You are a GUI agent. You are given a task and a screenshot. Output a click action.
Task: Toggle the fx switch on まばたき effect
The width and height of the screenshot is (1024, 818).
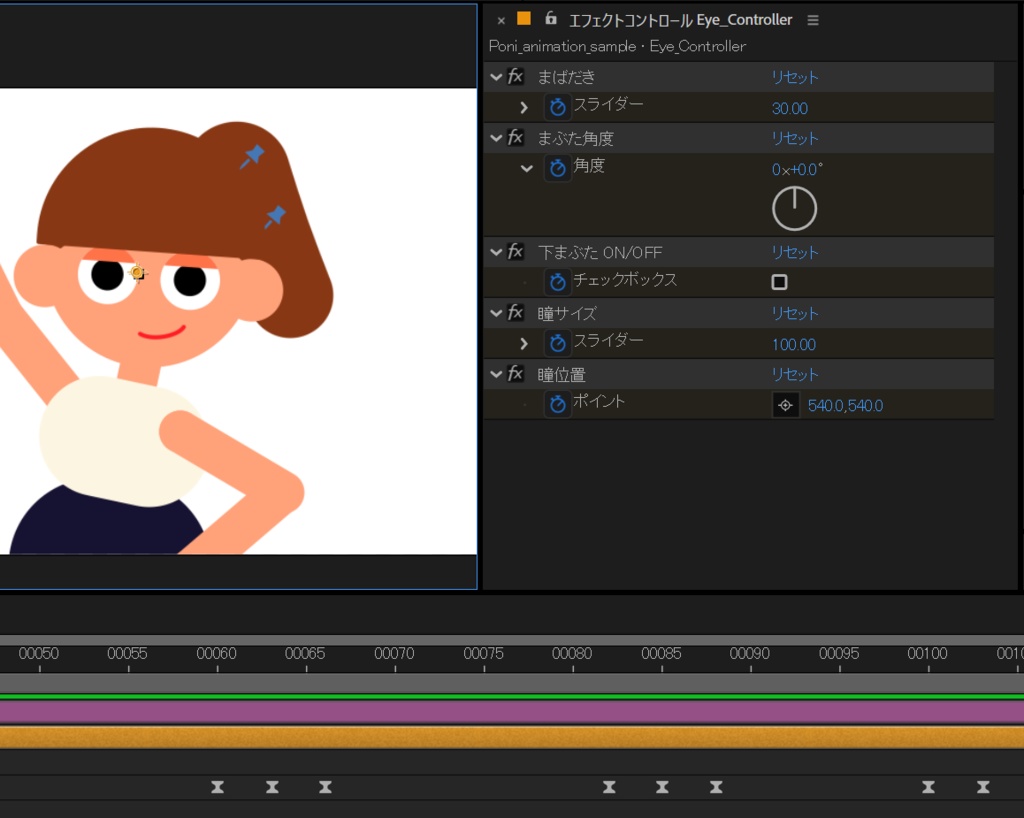[x=514, y=76]
